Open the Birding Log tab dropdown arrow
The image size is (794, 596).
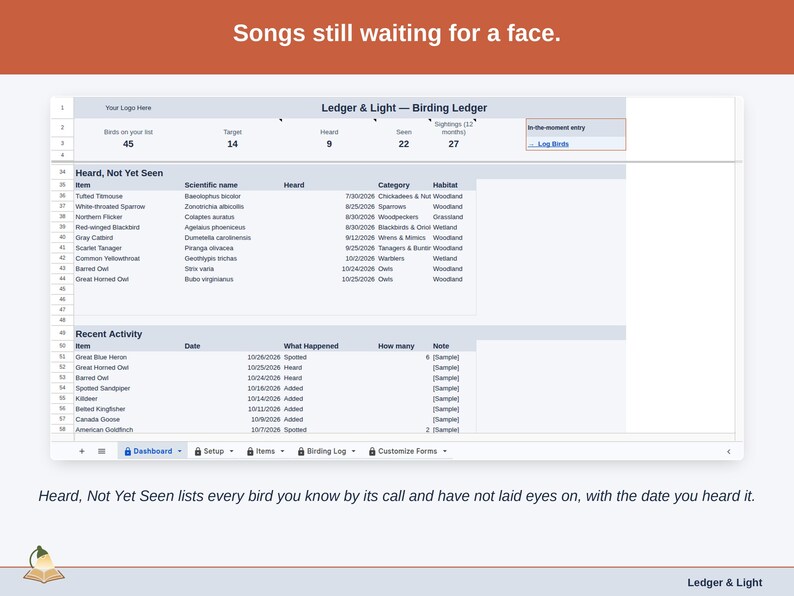pyautogui.click(x=353, y=451)
